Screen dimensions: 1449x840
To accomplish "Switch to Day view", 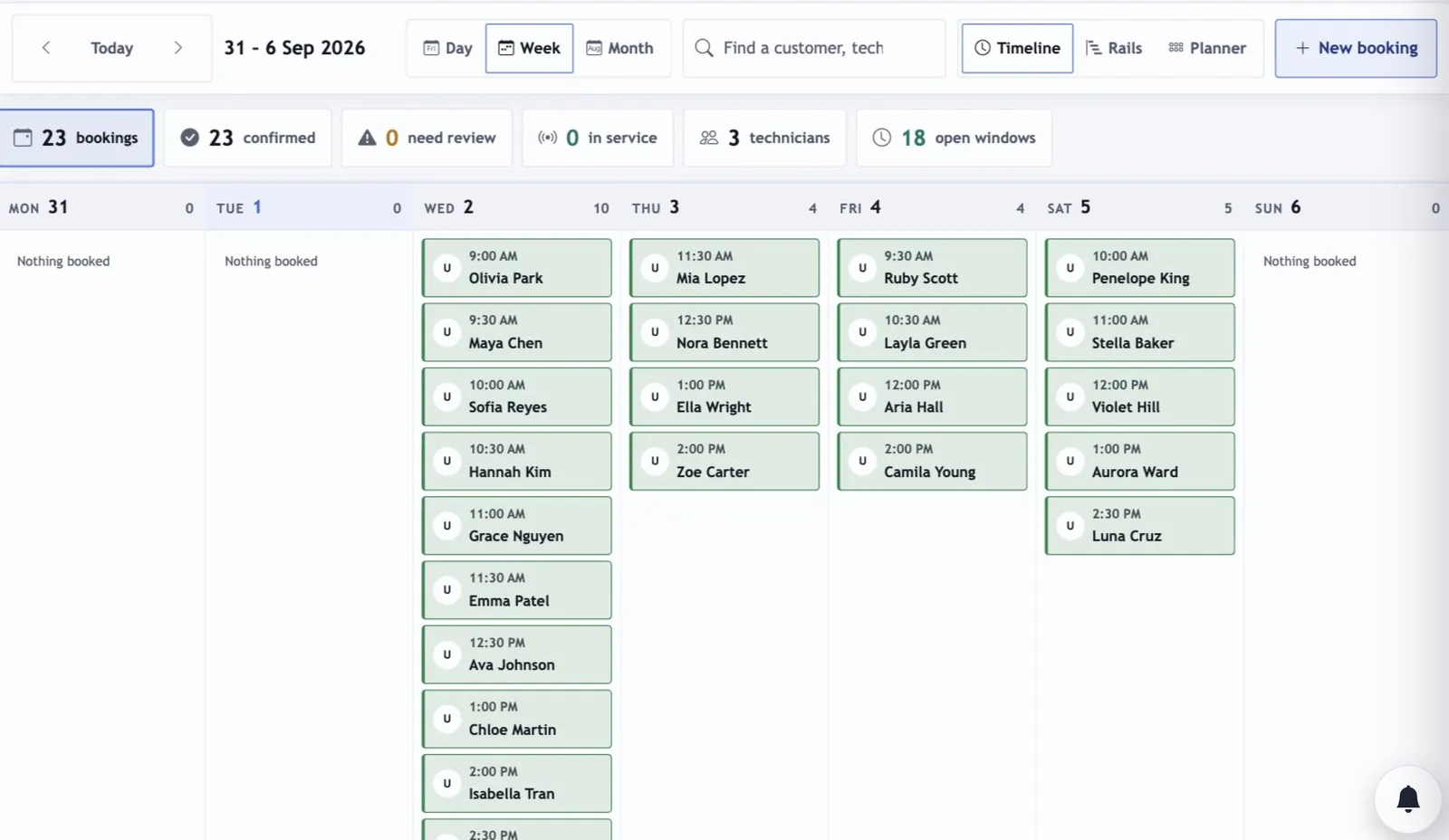I will point(447,48).
